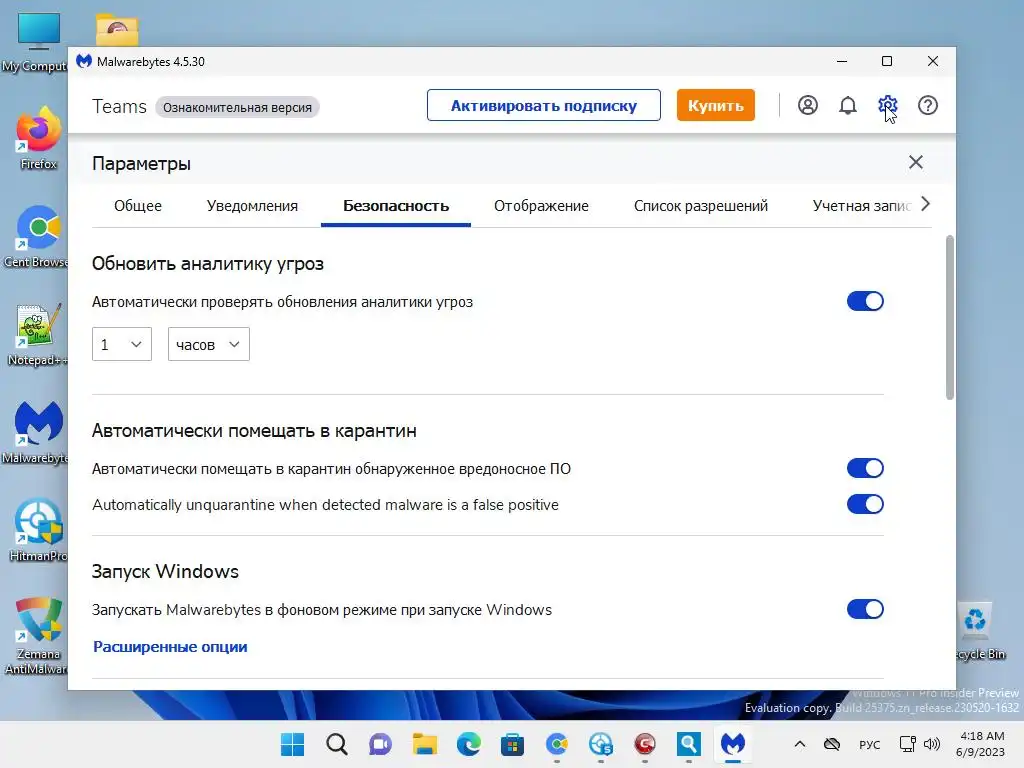Switch to Cent Browser in the taskbar
This screenshot has height=768, width=1024.
[x=556, y=744]
